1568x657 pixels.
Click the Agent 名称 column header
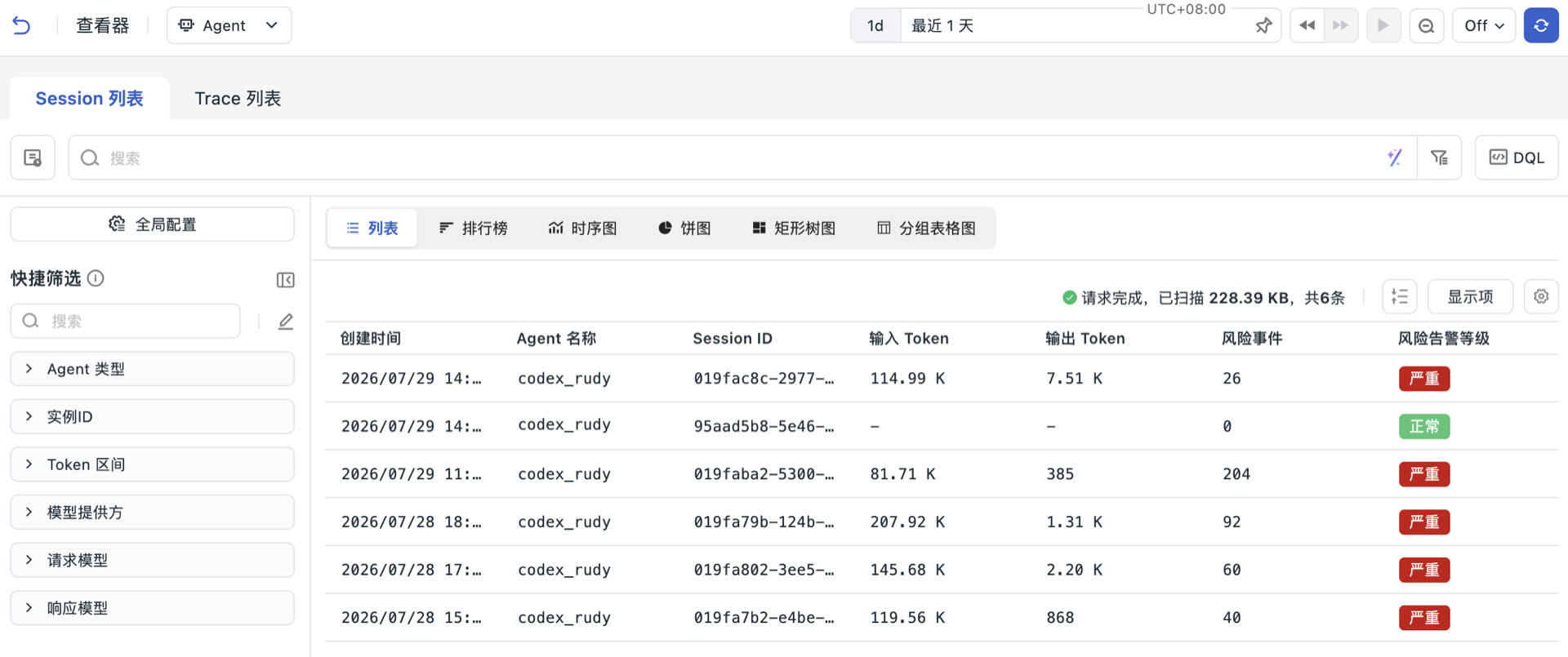[x=556, y=338]
